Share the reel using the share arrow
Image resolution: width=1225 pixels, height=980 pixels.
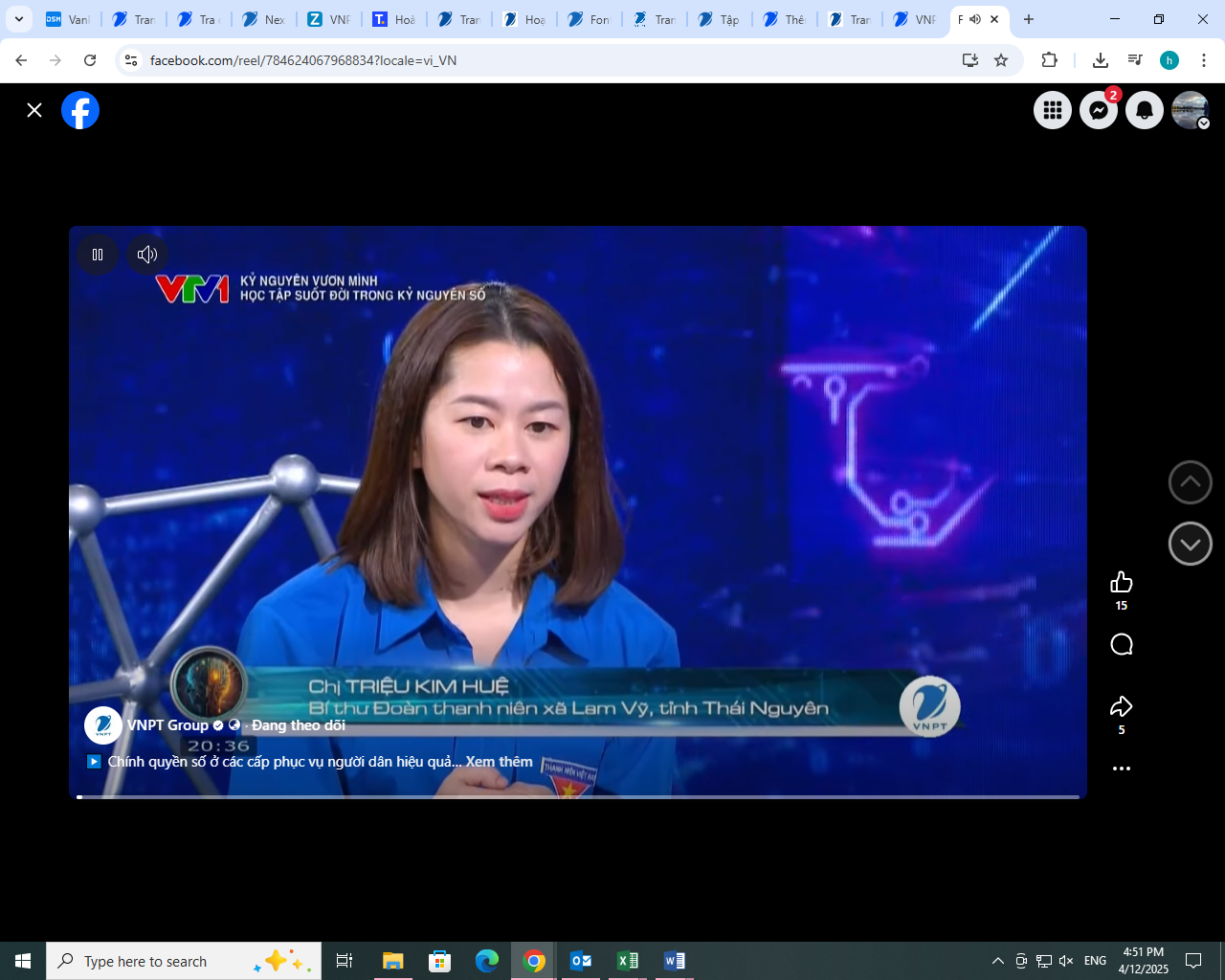[1121, 705]
